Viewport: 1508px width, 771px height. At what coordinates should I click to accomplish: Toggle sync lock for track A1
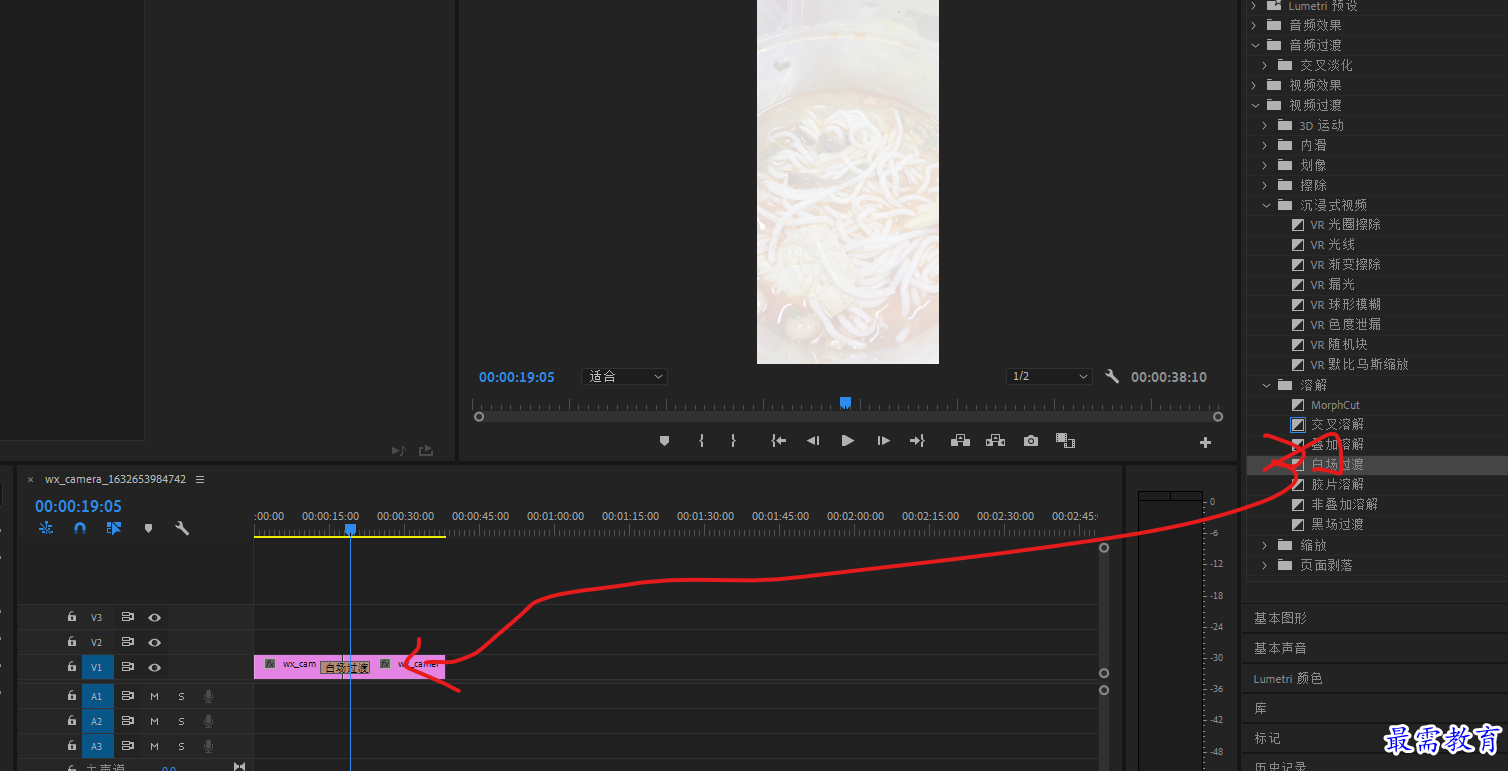pyautogui.click(x=127, y=696)
